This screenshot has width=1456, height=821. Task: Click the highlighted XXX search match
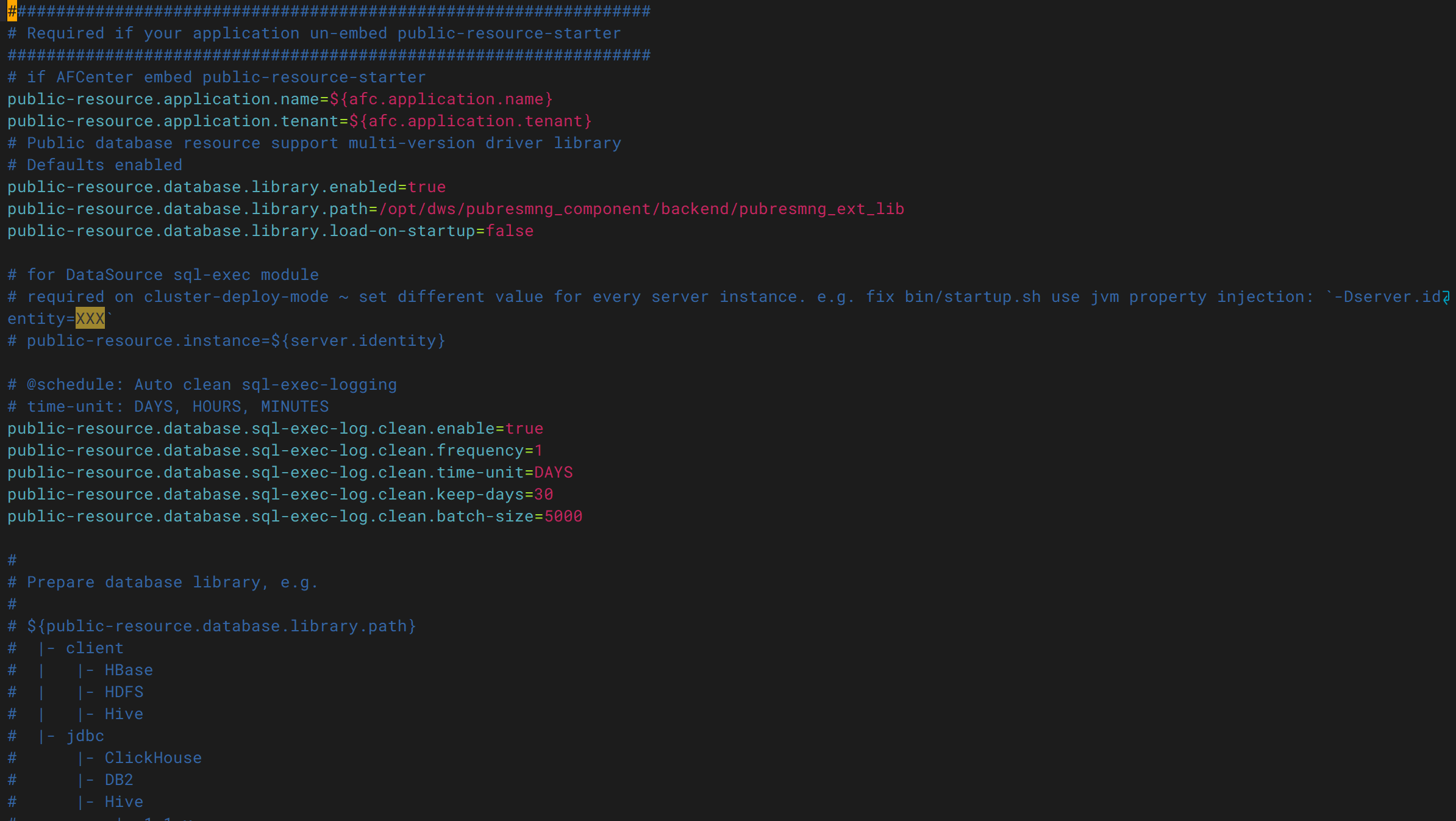(90, 318)
